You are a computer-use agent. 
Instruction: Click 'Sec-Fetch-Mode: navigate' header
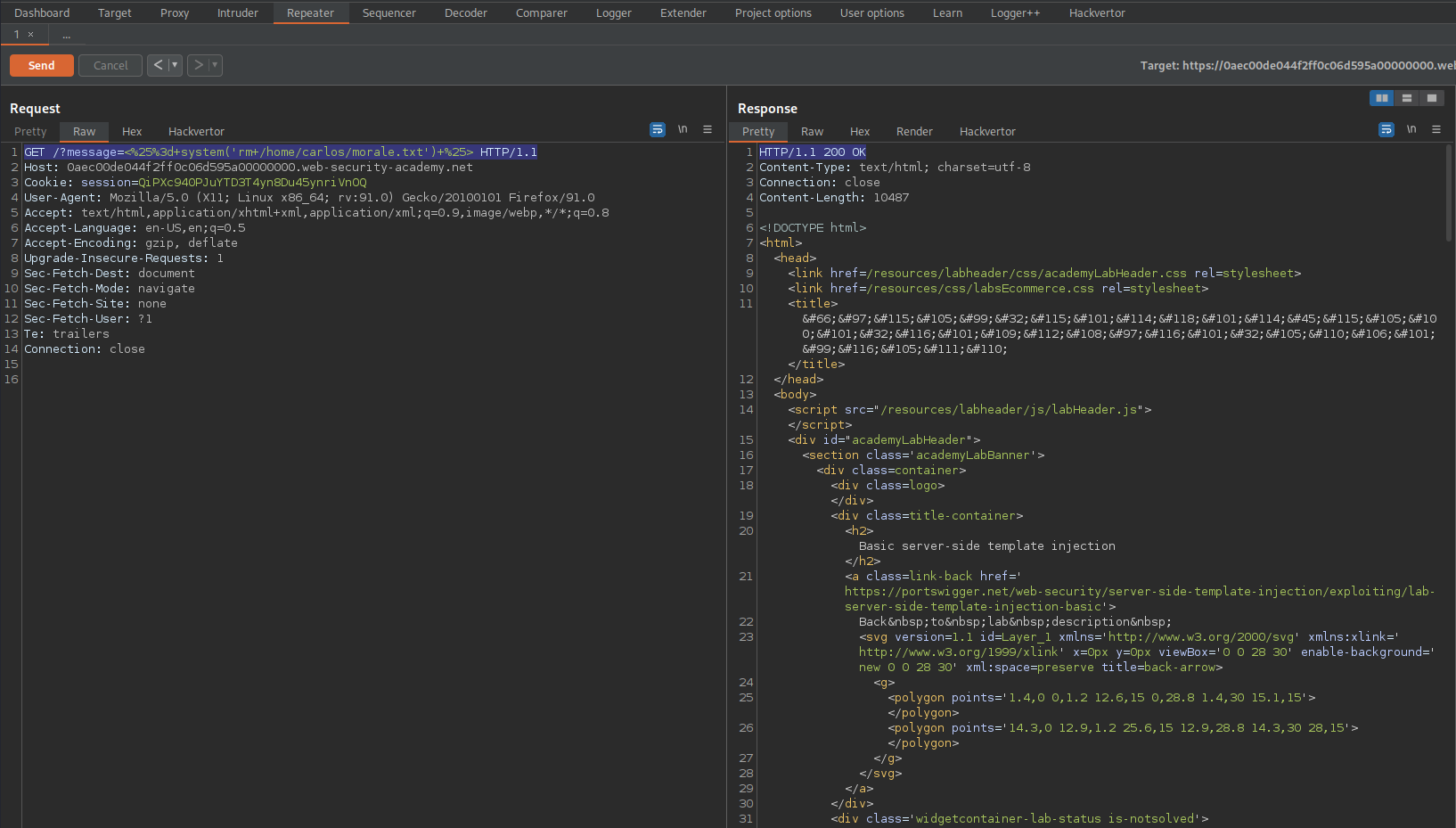[110, 288]
